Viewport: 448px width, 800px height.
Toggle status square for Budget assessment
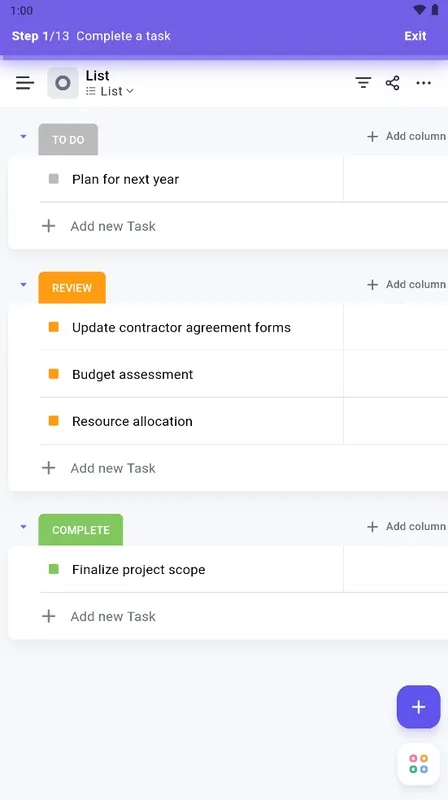54,374
